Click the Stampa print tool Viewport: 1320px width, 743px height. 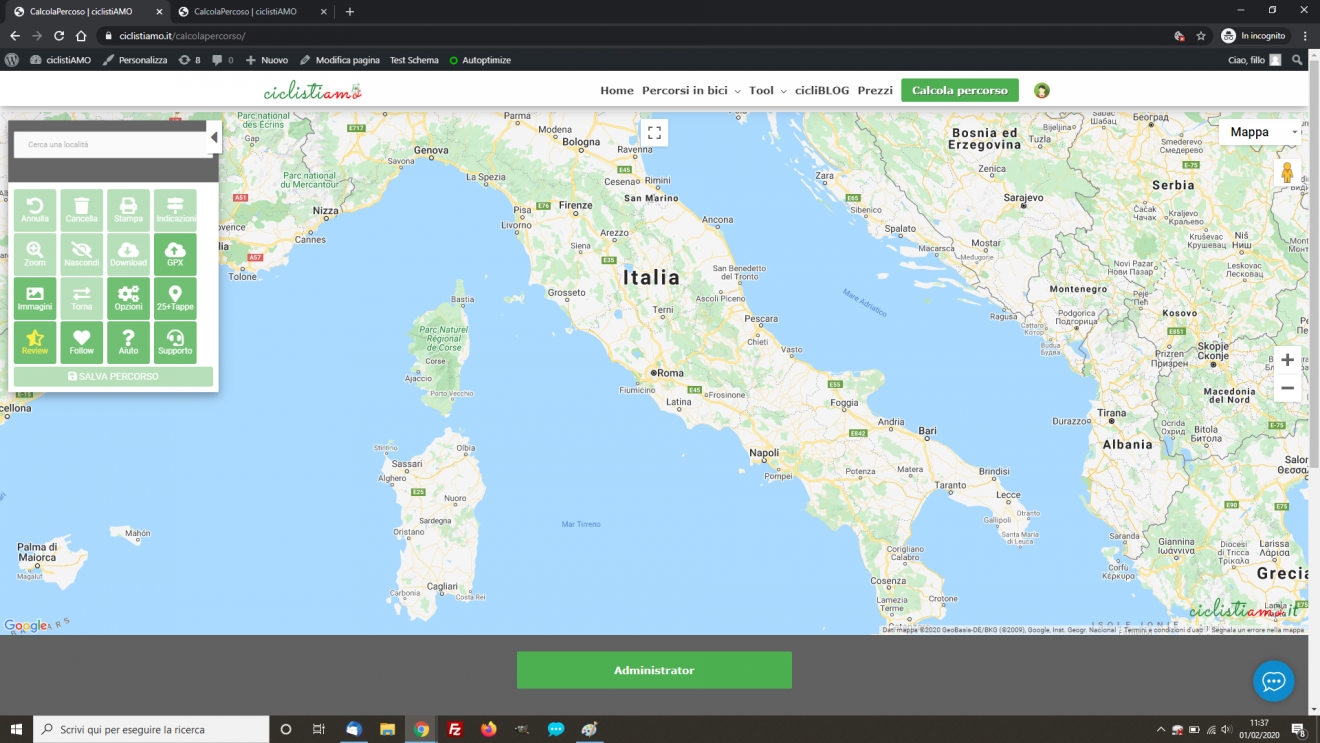[x=128, y=210]
